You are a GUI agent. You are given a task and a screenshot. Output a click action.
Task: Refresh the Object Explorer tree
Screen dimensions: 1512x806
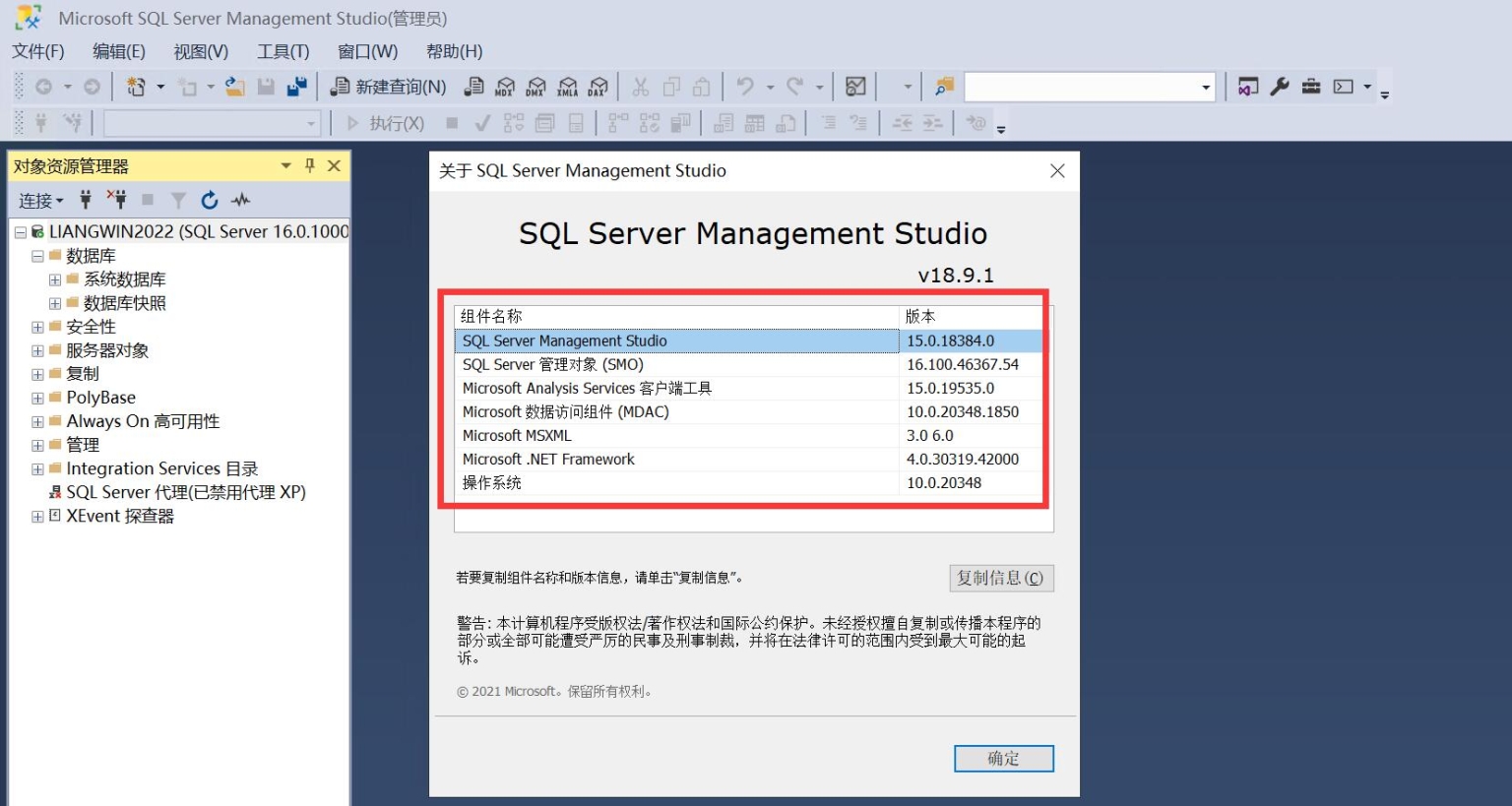pos(210,200)
